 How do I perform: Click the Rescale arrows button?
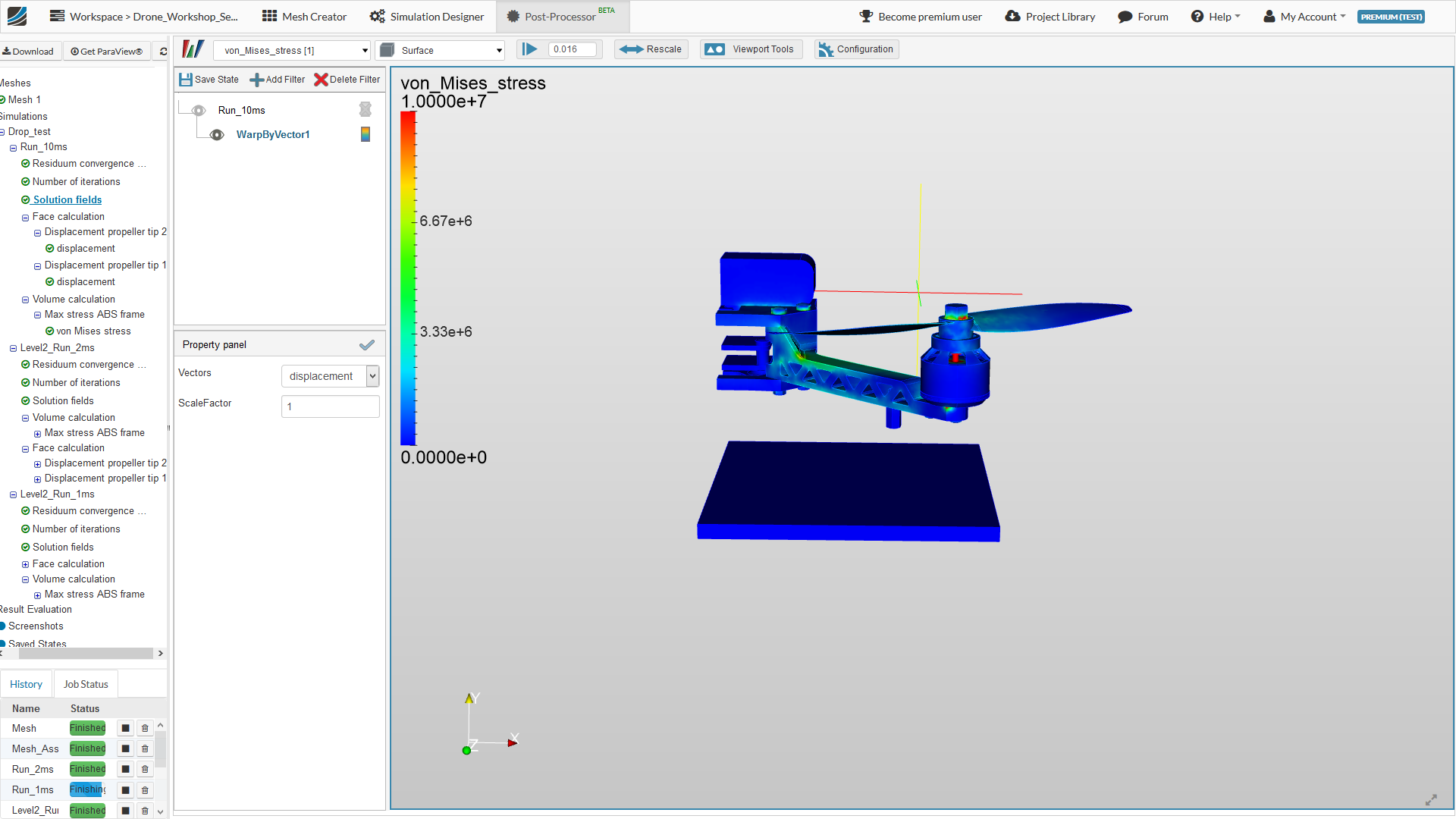651,49
